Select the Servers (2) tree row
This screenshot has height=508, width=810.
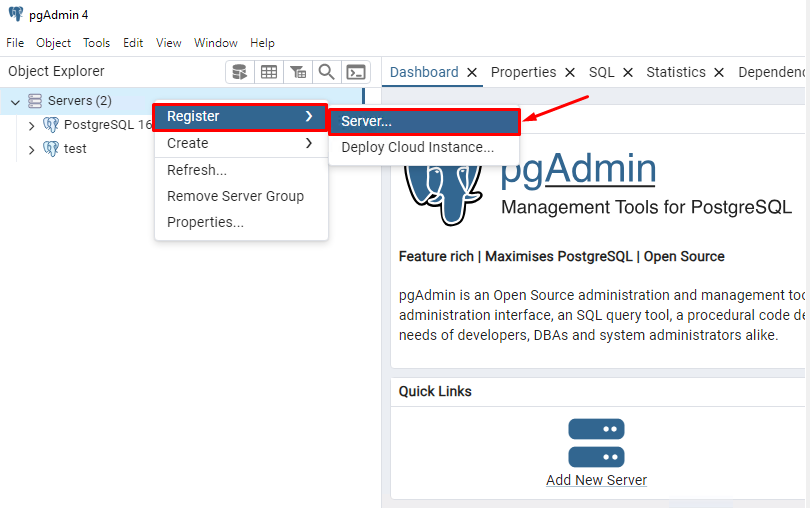(x=181, y=101)
